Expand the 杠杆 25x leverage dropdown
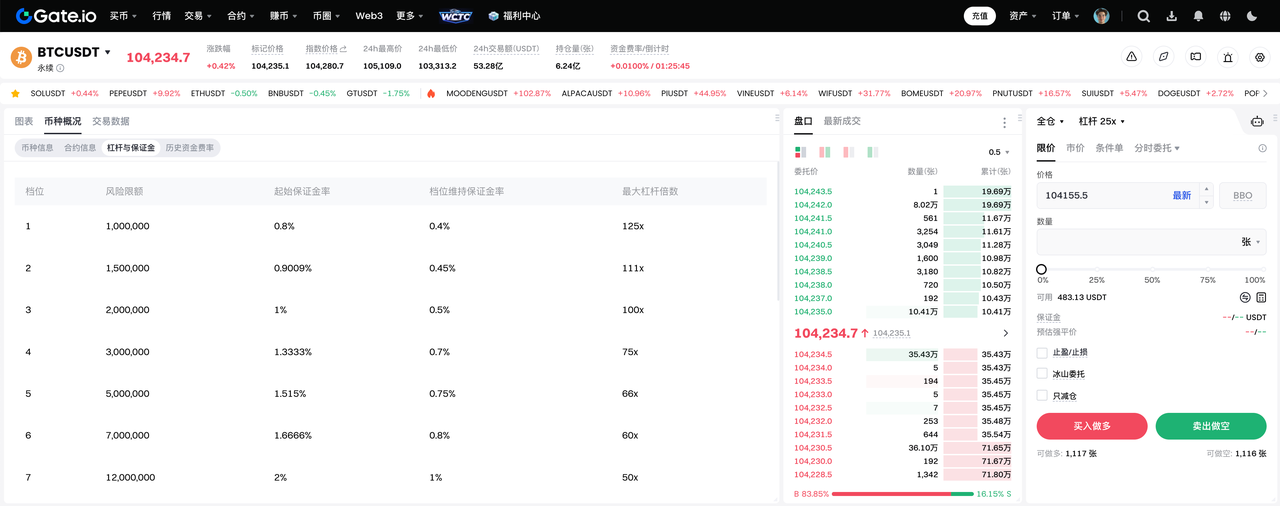This screenshot has height=506, width=1280. click(x=1102, y=121)
